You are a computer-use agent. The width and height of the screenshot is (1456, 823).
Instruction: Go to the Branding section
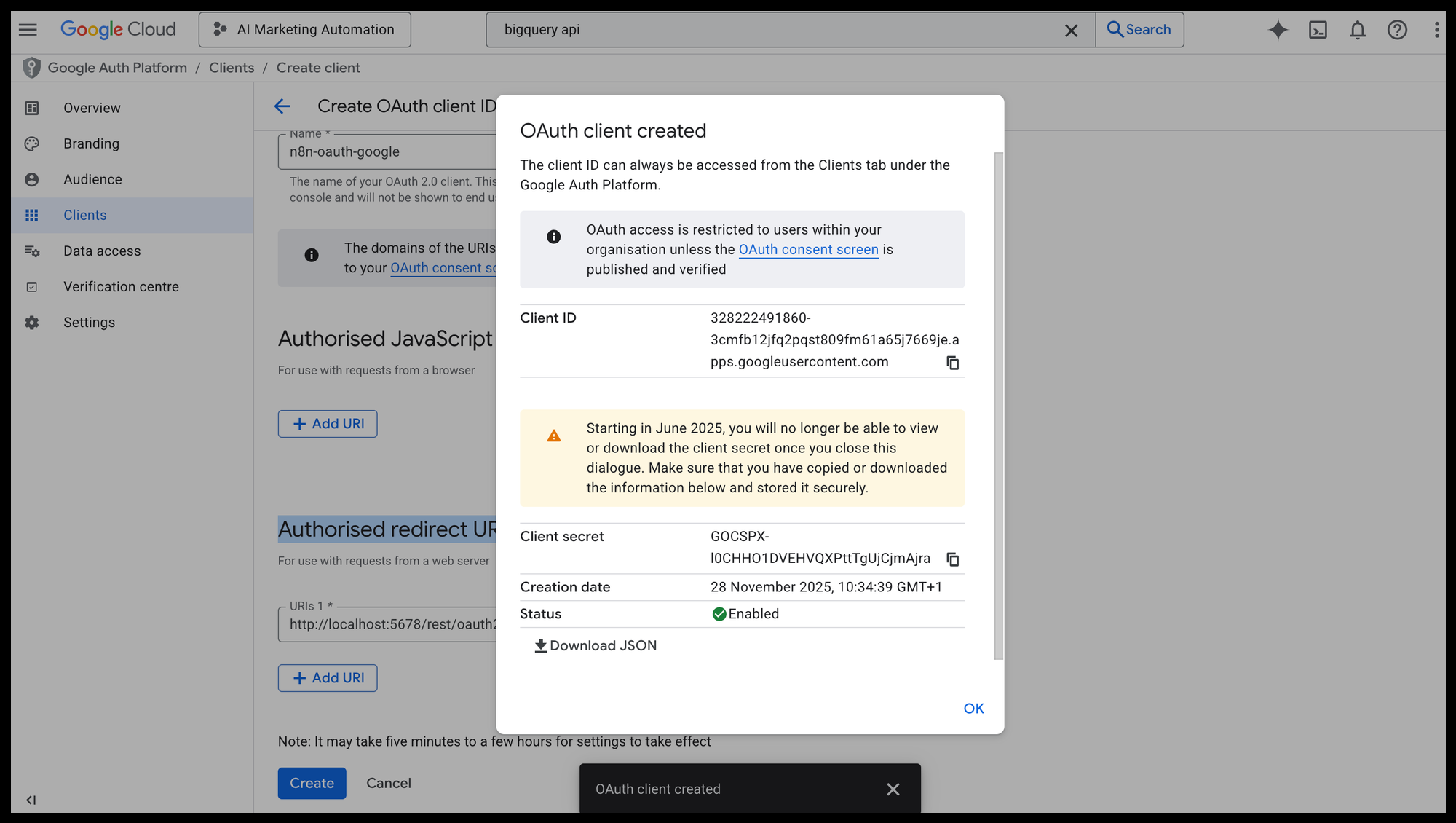coord(91,143)
